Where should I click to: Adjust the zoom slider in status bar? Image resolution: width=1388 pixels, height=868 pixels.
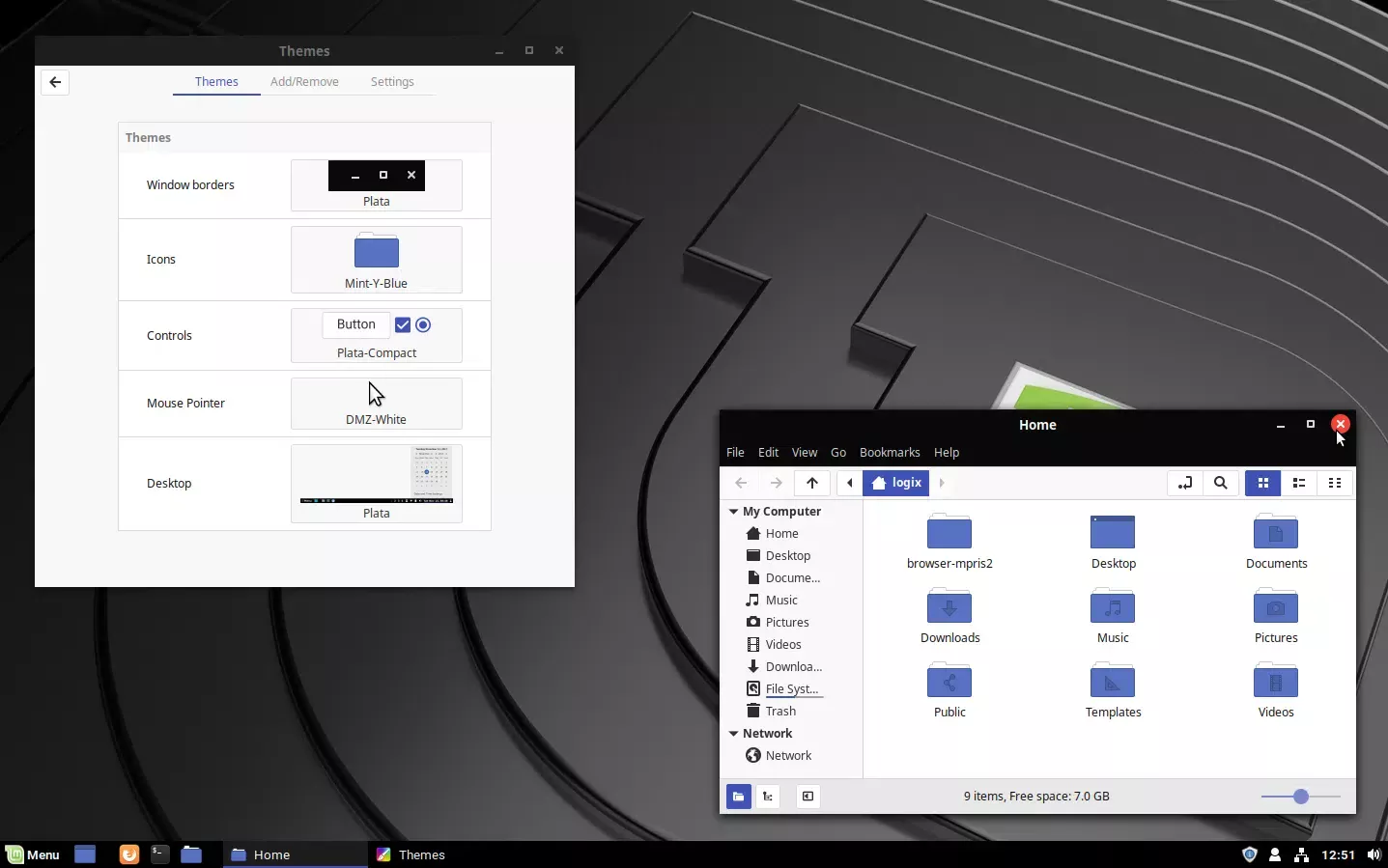click(1301, 797)
